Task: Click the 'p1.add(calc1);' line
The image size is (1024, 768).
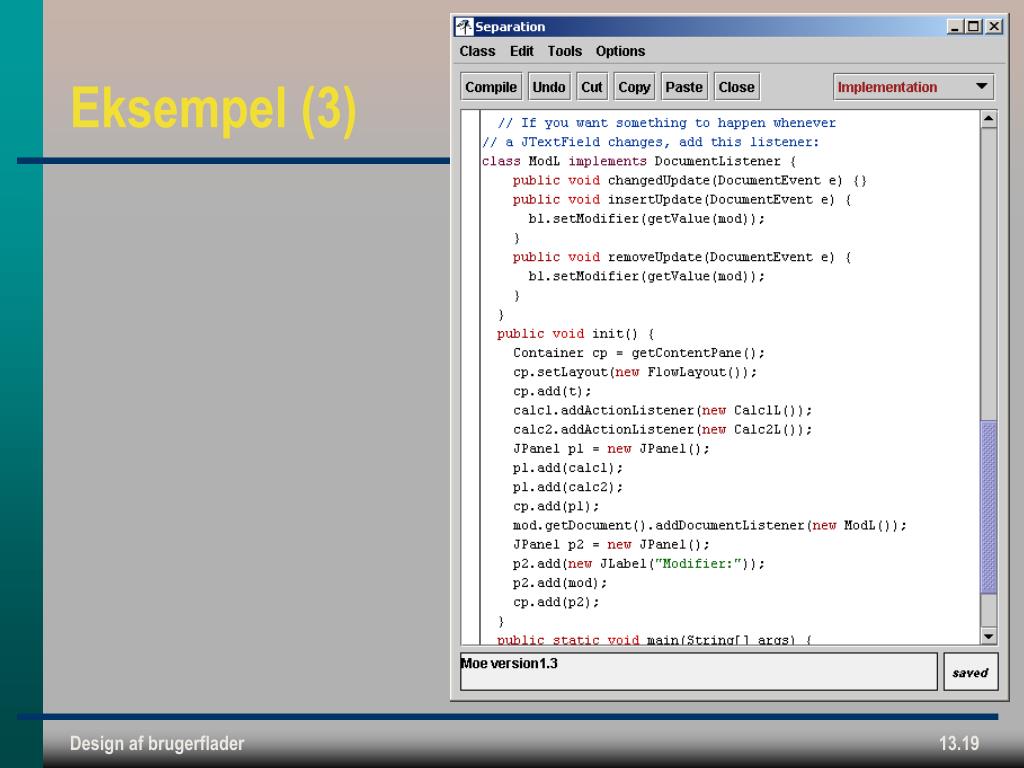Action: (568, 468)
